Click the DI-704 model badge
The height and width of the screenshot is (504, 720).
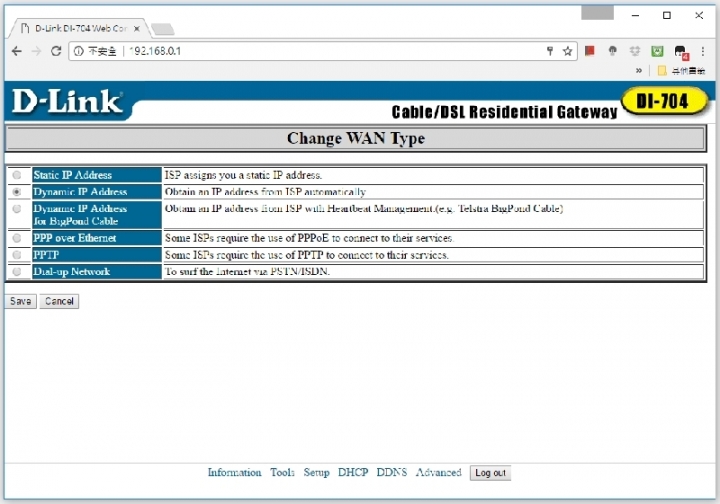(x=663, y=101)
